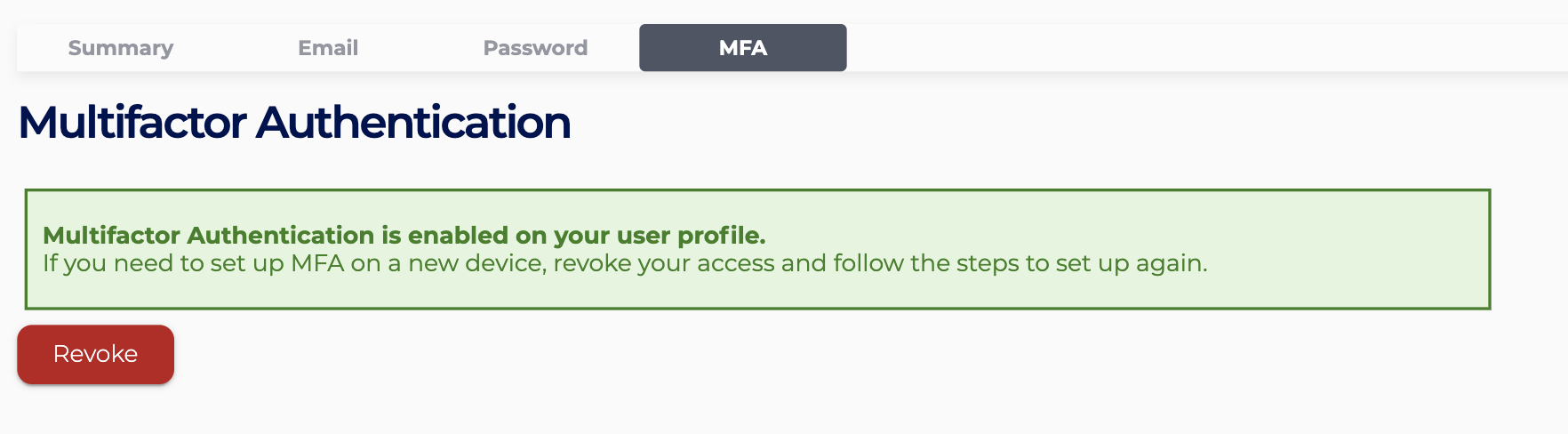View account Summary section
Image resolution: width=1568 pixels, height=434 pixels.
[121, 48]
